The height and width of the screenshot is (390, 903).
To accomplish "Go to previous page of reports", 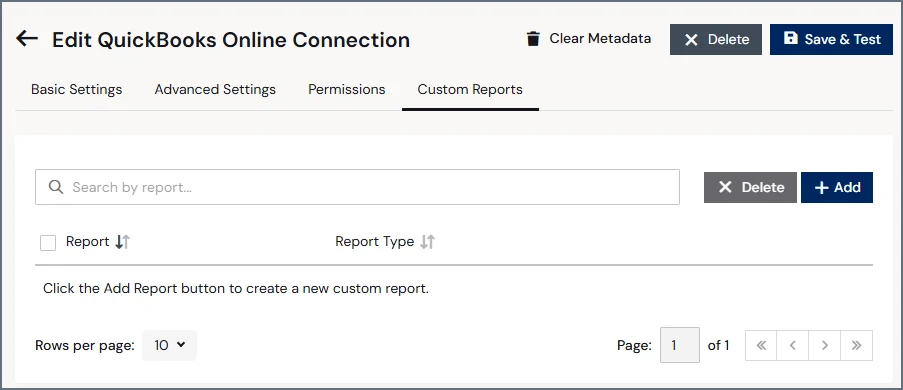I will [x=792, y=346].
